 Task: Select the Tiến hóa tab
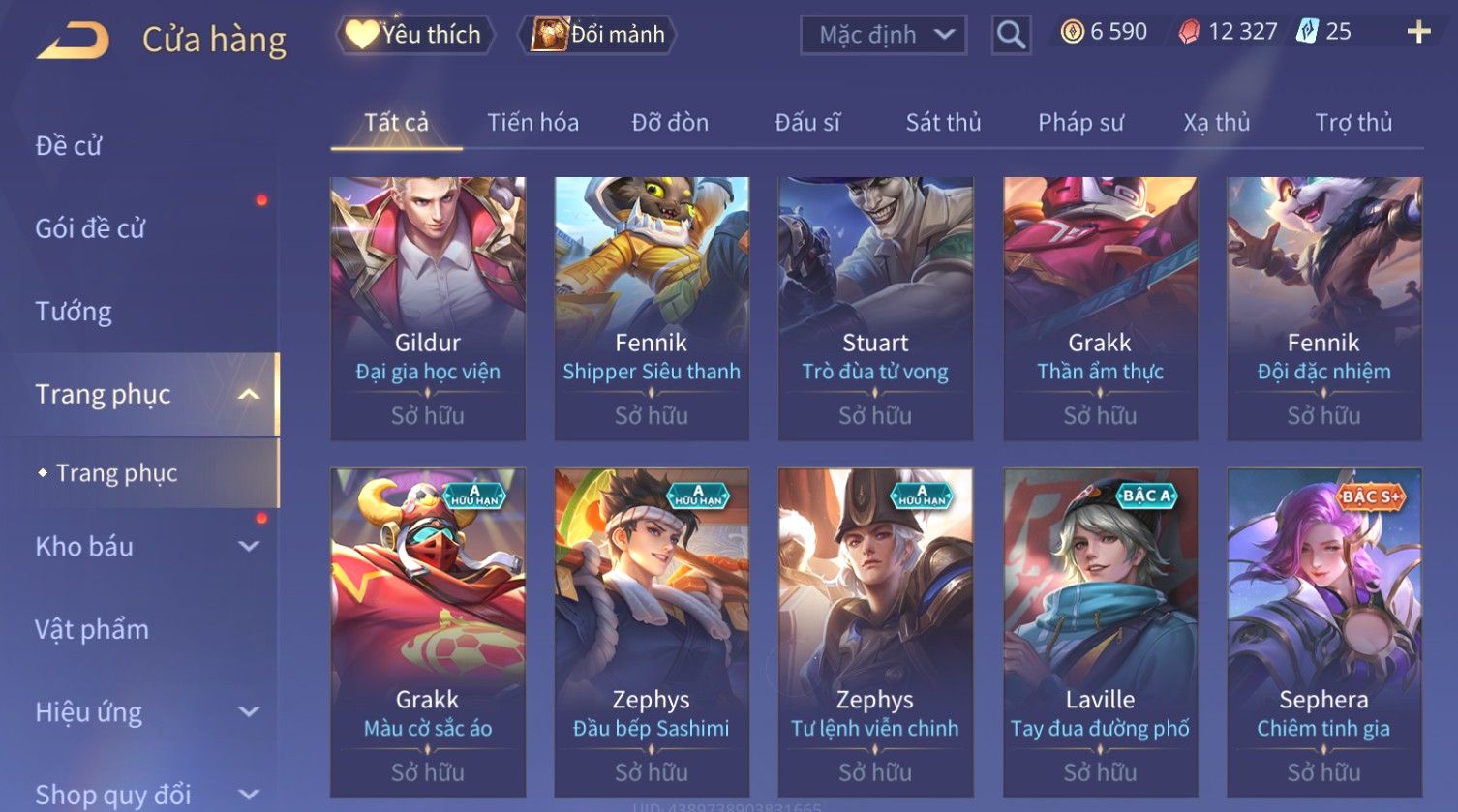532,122
